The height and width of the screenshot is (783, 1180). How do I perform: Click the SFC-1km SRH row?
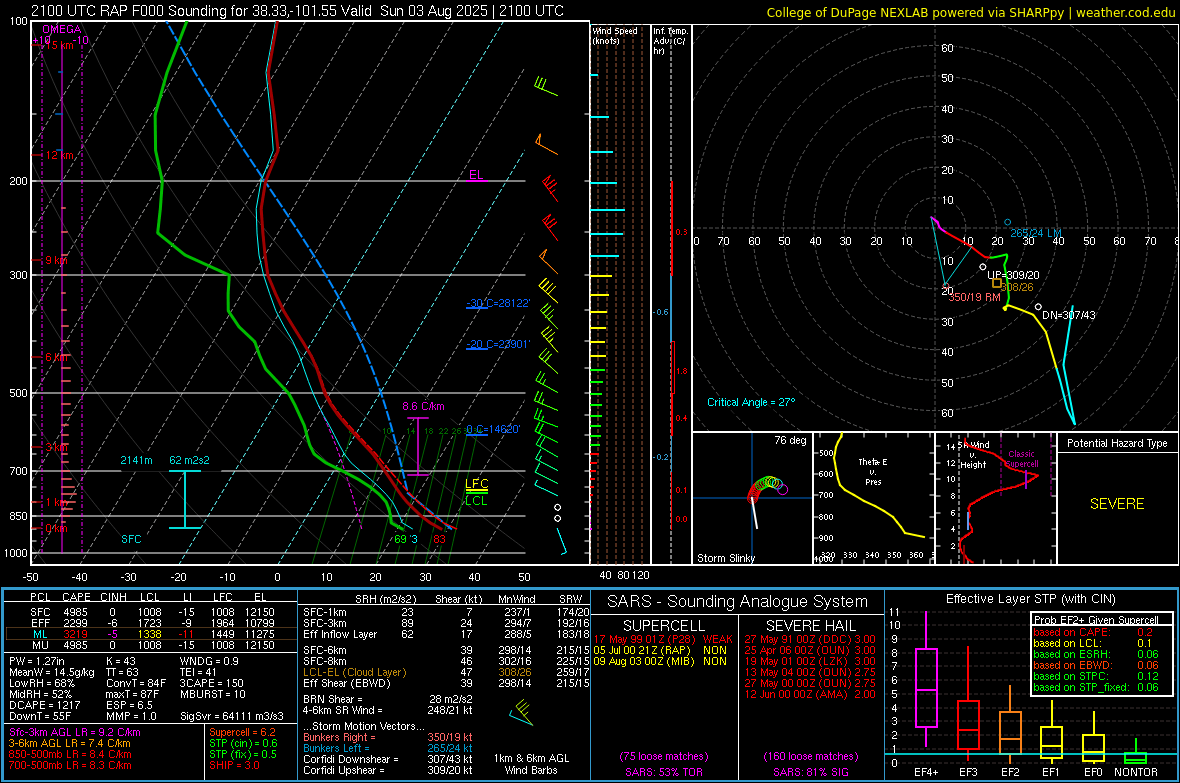[x=446, y=612]
